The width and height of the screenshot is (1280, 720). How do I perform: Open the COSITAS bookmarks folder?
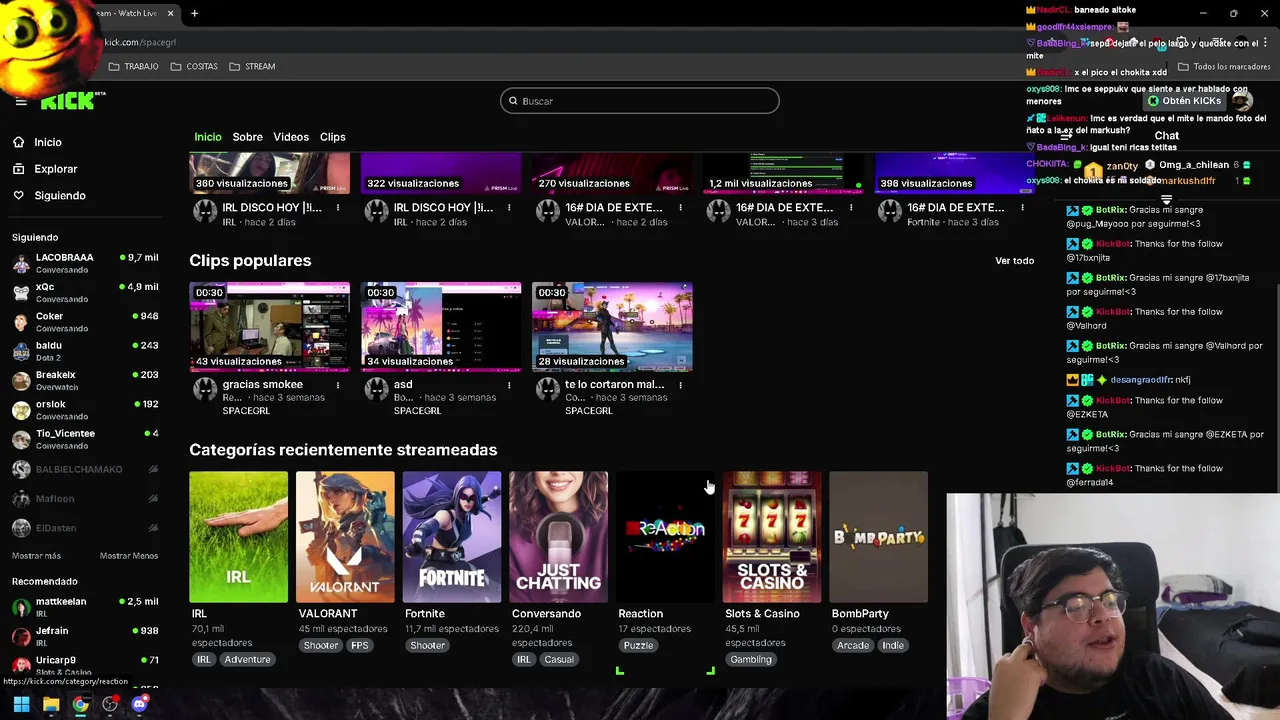(x=194, y=66)
